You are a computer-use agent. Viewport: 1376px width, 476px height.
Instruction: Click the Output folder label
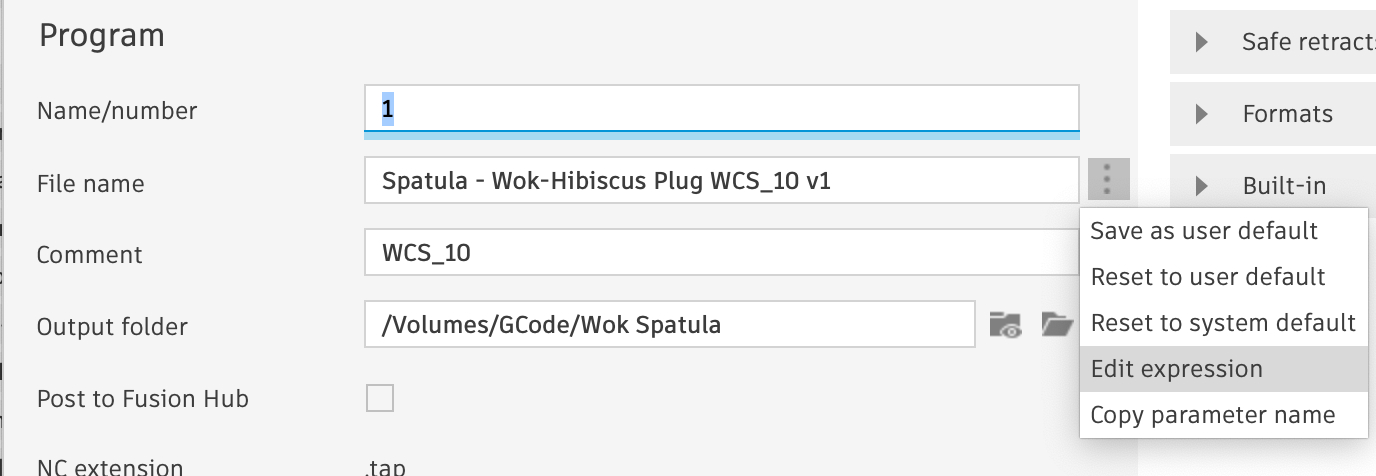(x=112, y=327)
